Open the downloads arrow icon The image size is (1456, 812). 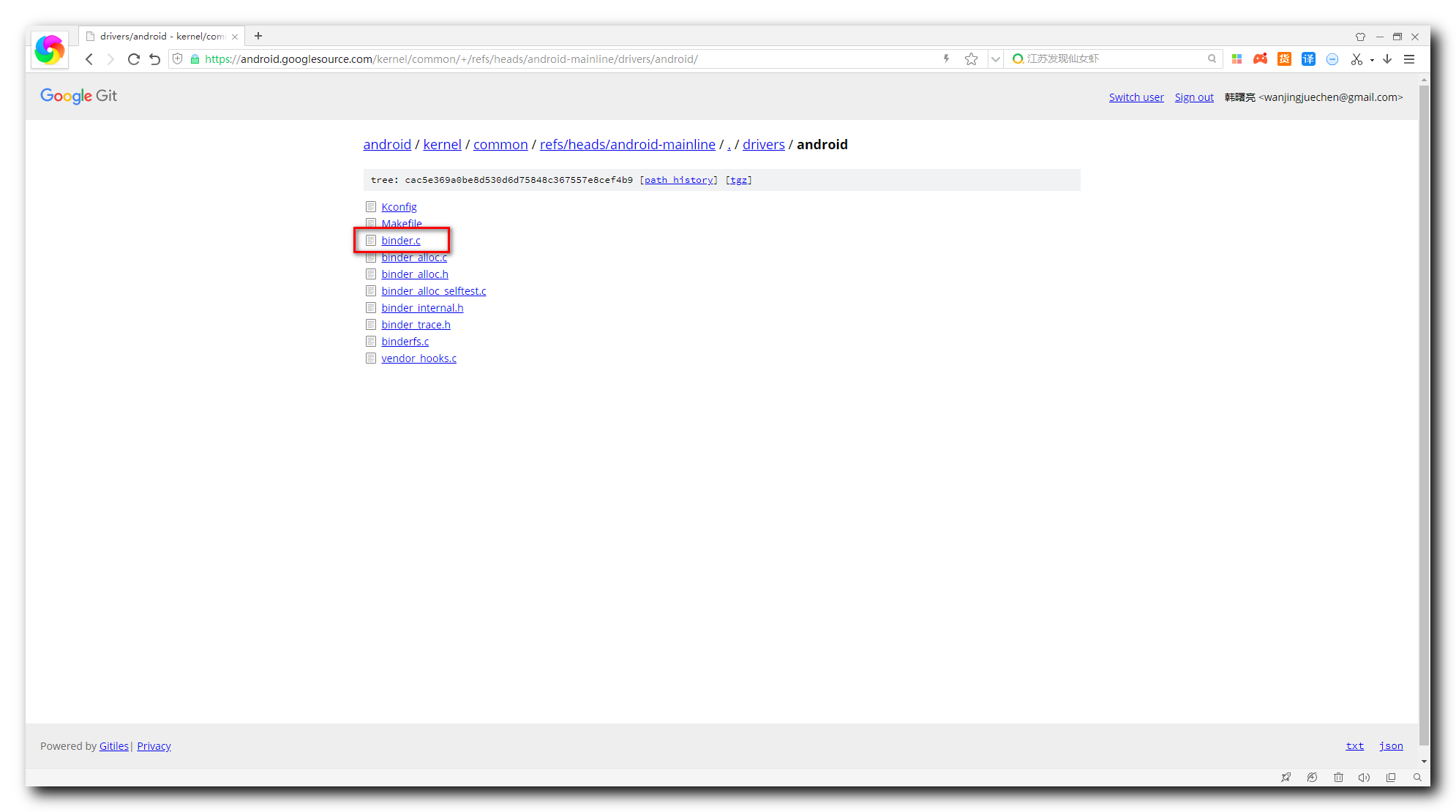click(x=1387, y=59)
